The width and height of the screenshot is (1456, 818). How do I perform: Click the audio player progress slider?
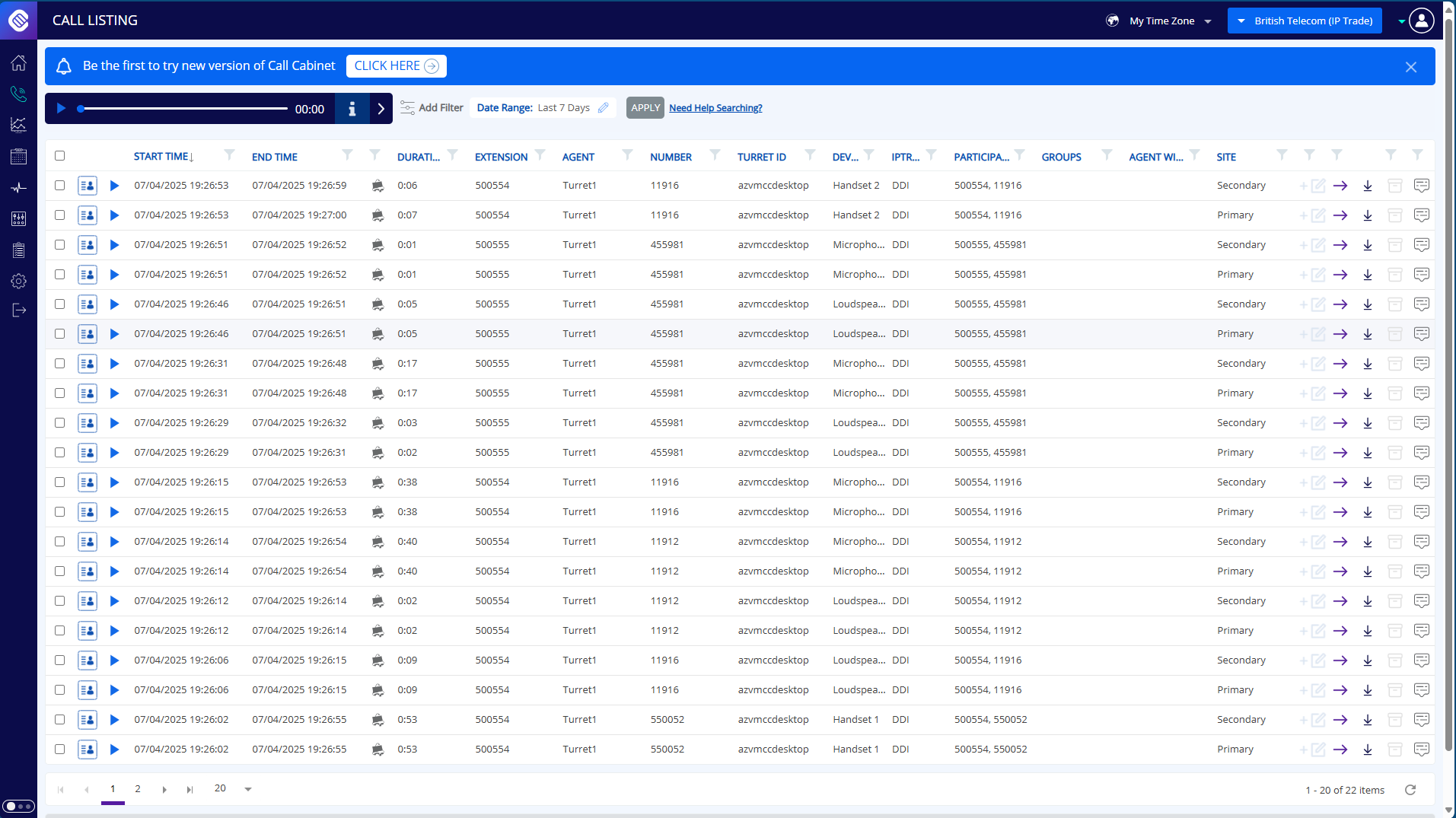183,109
